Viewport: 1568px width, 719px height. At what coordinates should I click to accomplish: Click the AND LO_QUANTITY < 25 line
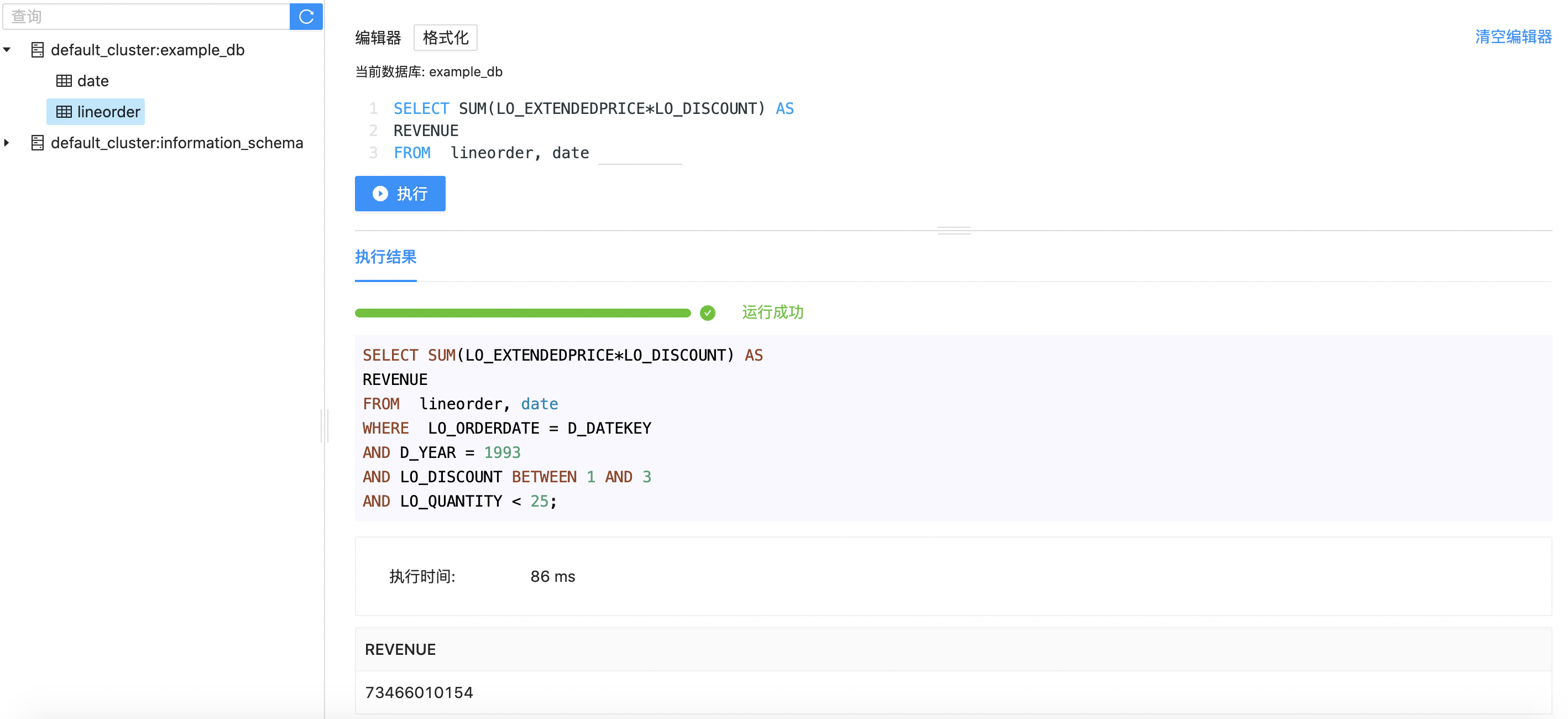click(459, 502)
